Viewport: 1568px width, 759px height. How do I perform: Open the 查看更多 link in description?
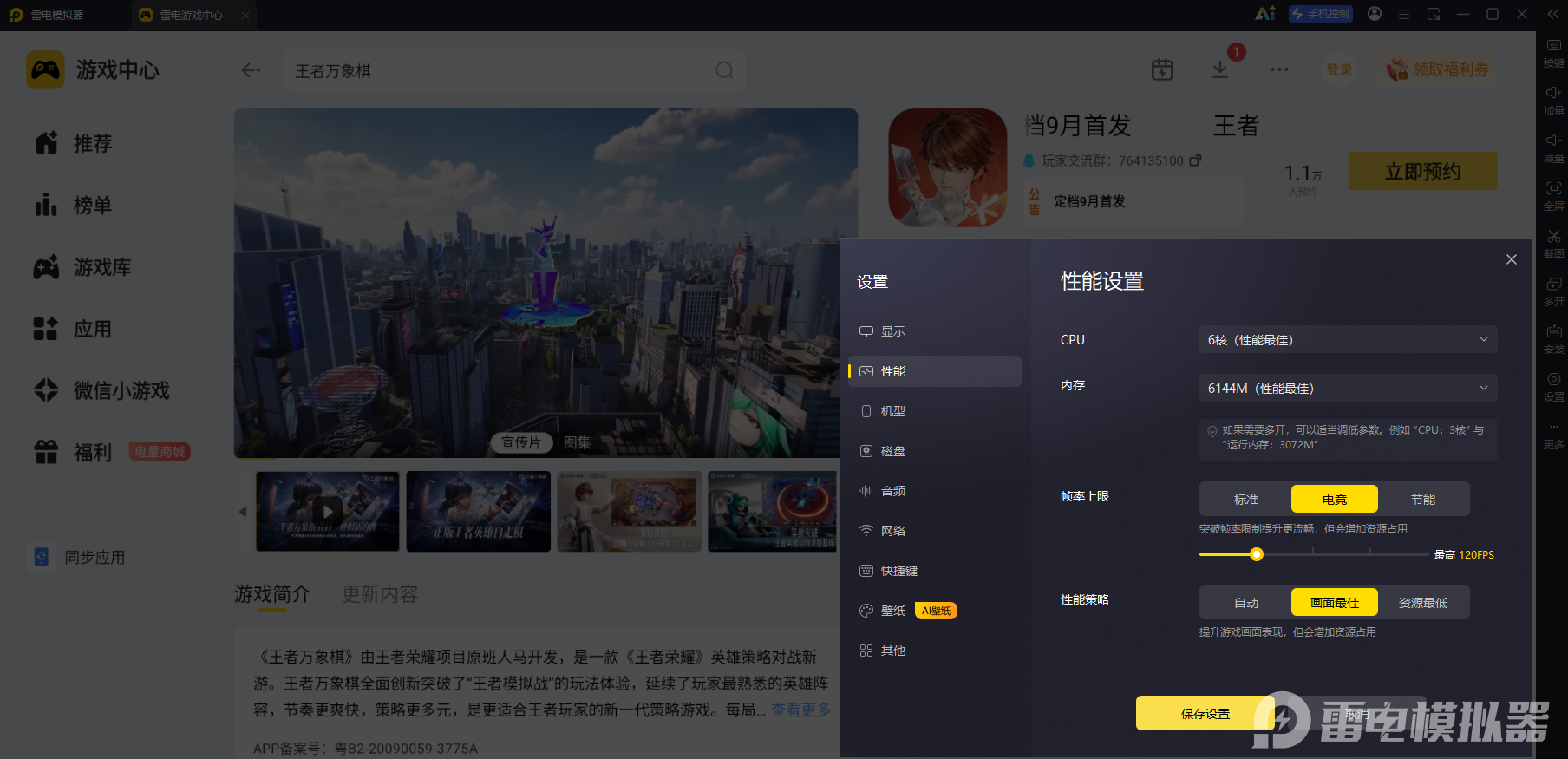tap(801, 710)
